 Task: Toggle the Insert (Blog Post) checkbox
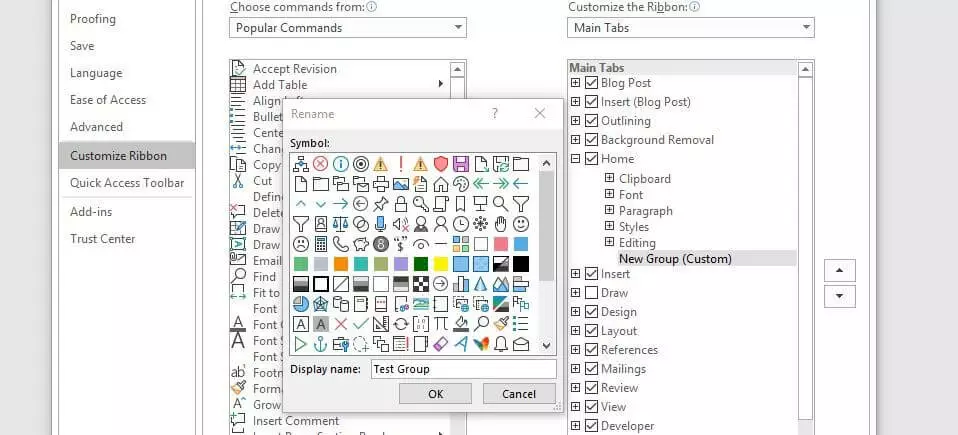click(591, 102)
